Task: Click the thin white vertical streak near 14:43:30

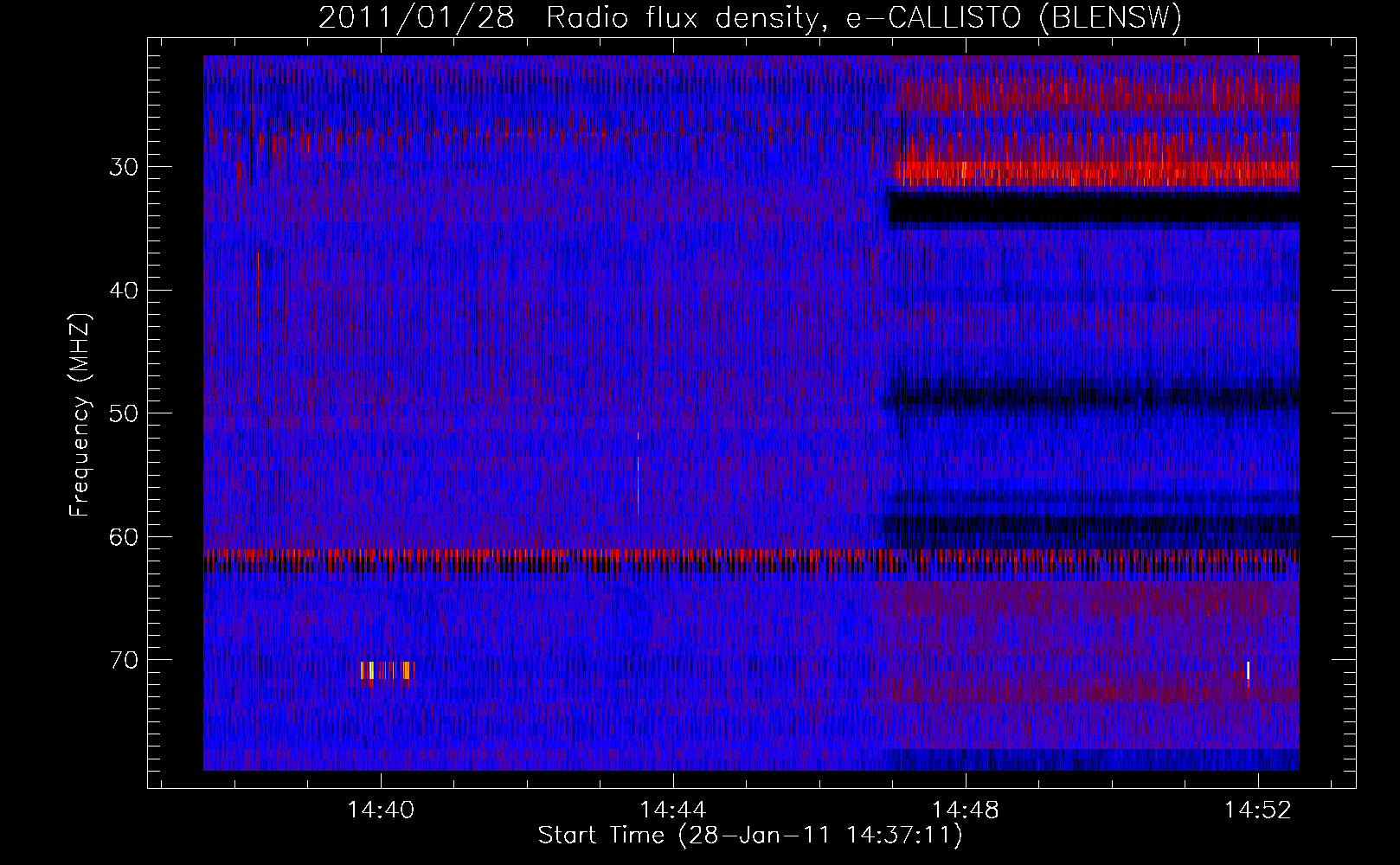Action: coord(639,474)
